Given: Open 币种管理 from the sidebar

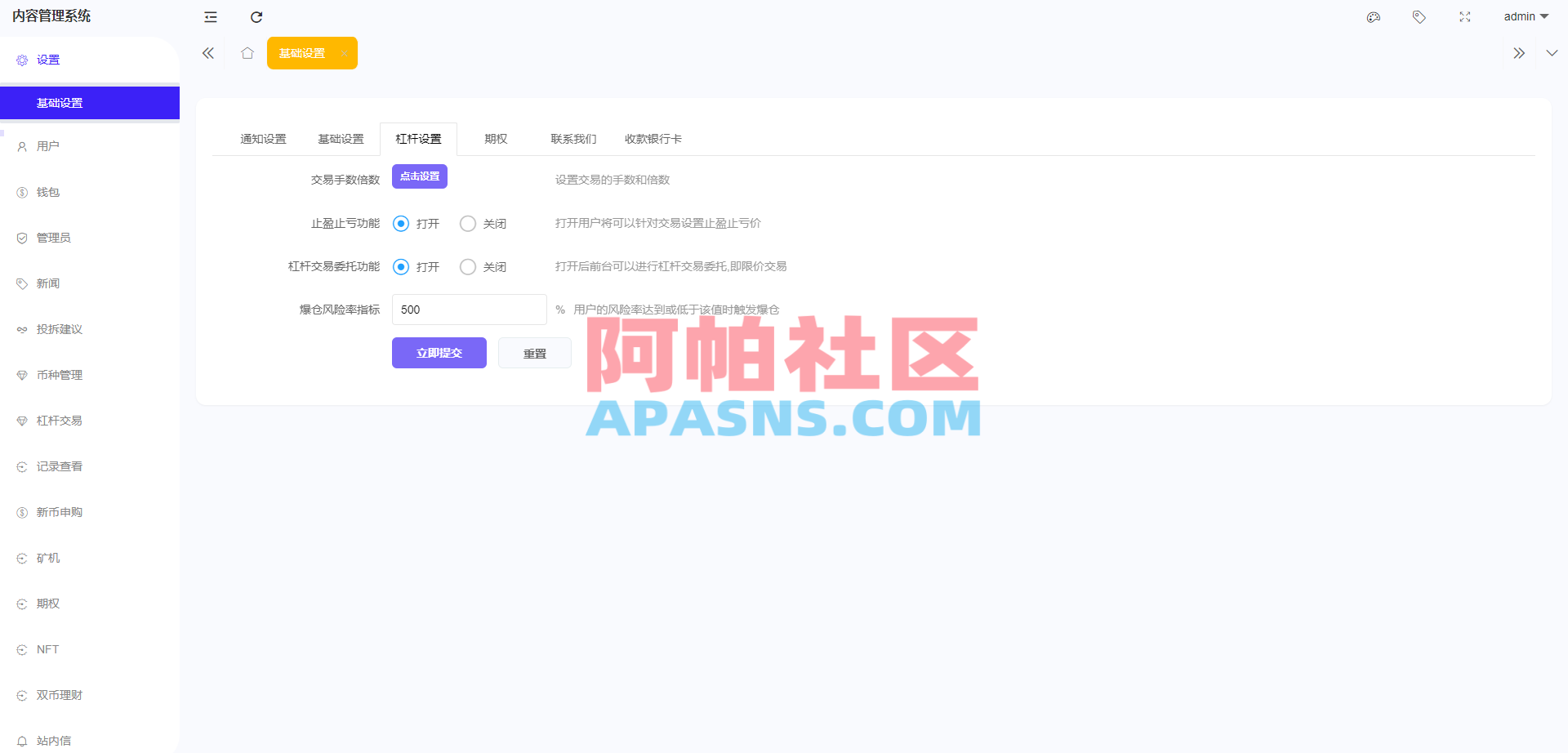Looking at the screenshot, I should click(x=58, y=375).
